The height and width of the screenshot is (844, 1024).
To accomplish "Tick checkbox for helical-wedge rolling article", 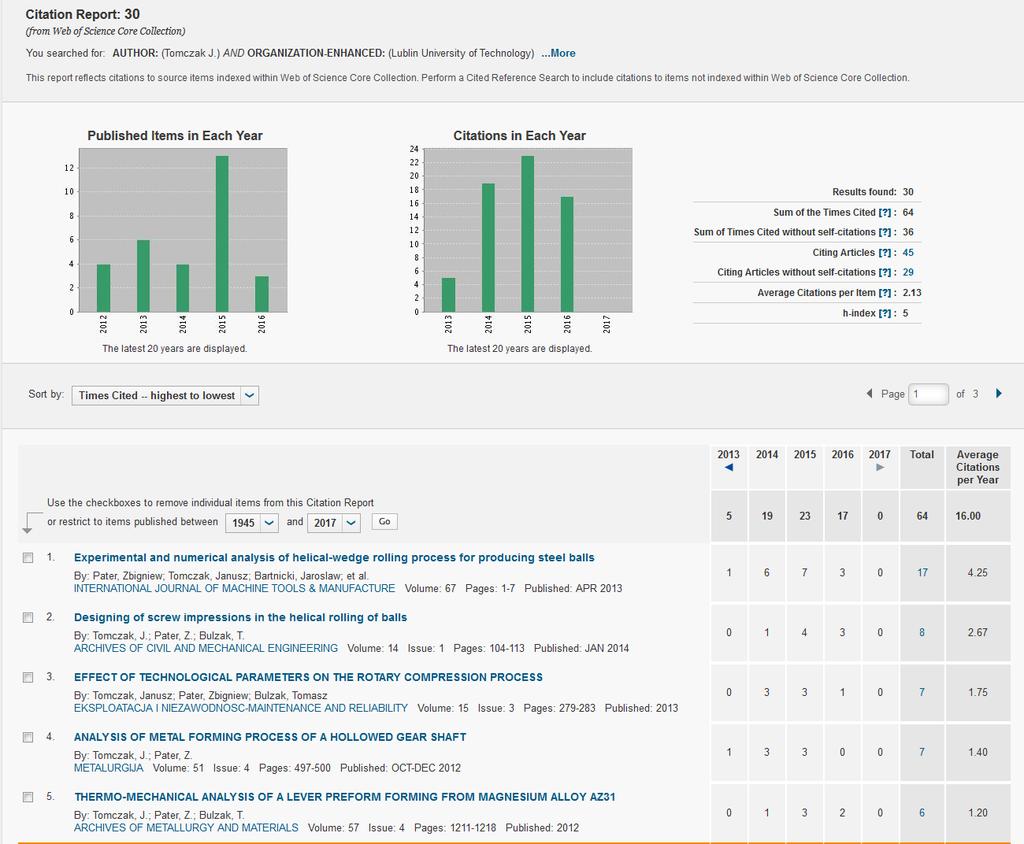I will [28, 558].
